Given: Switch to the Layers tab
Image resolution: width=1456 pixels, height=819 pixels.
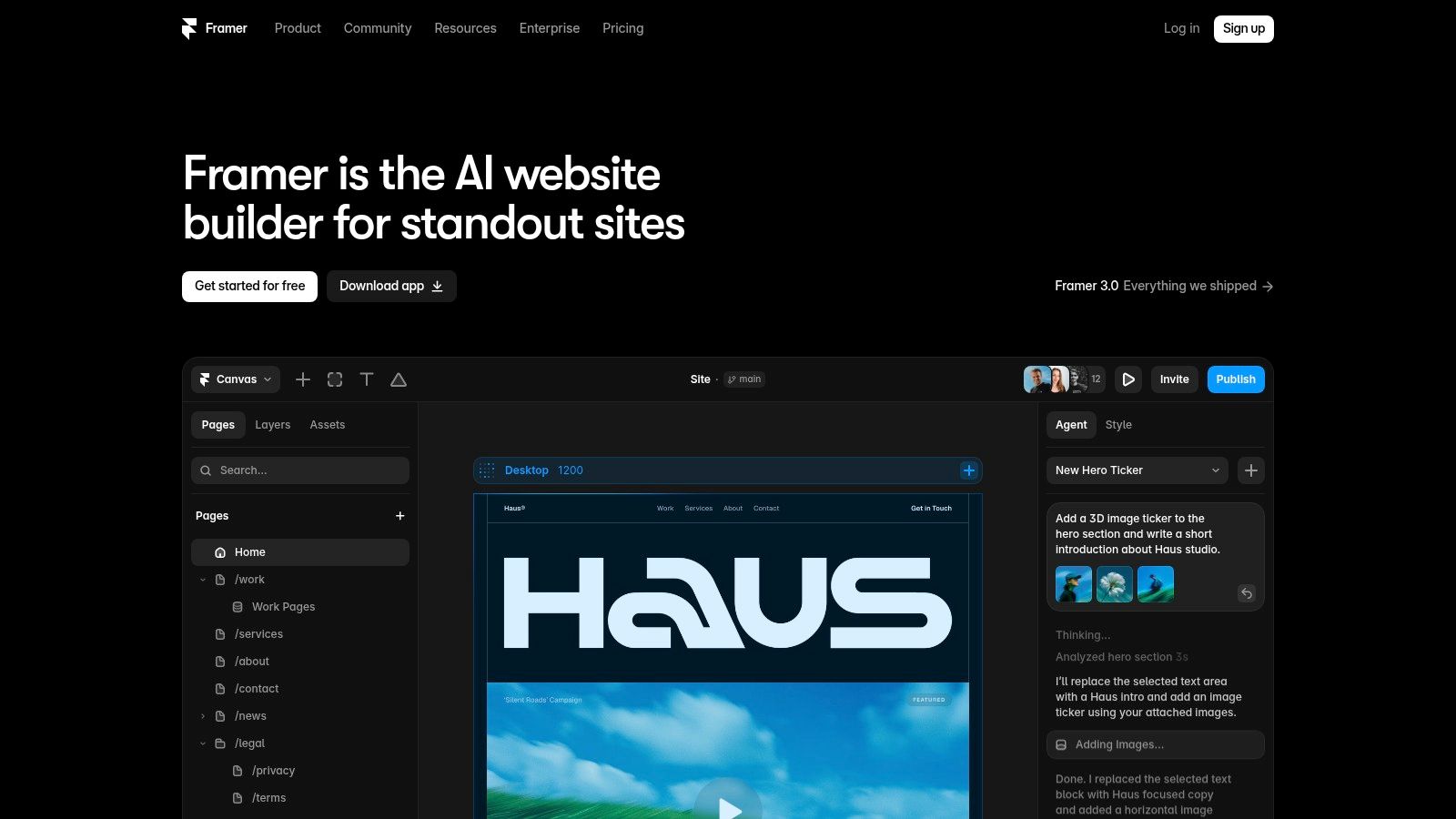Looking at the screenshot, I should point(273,425).
